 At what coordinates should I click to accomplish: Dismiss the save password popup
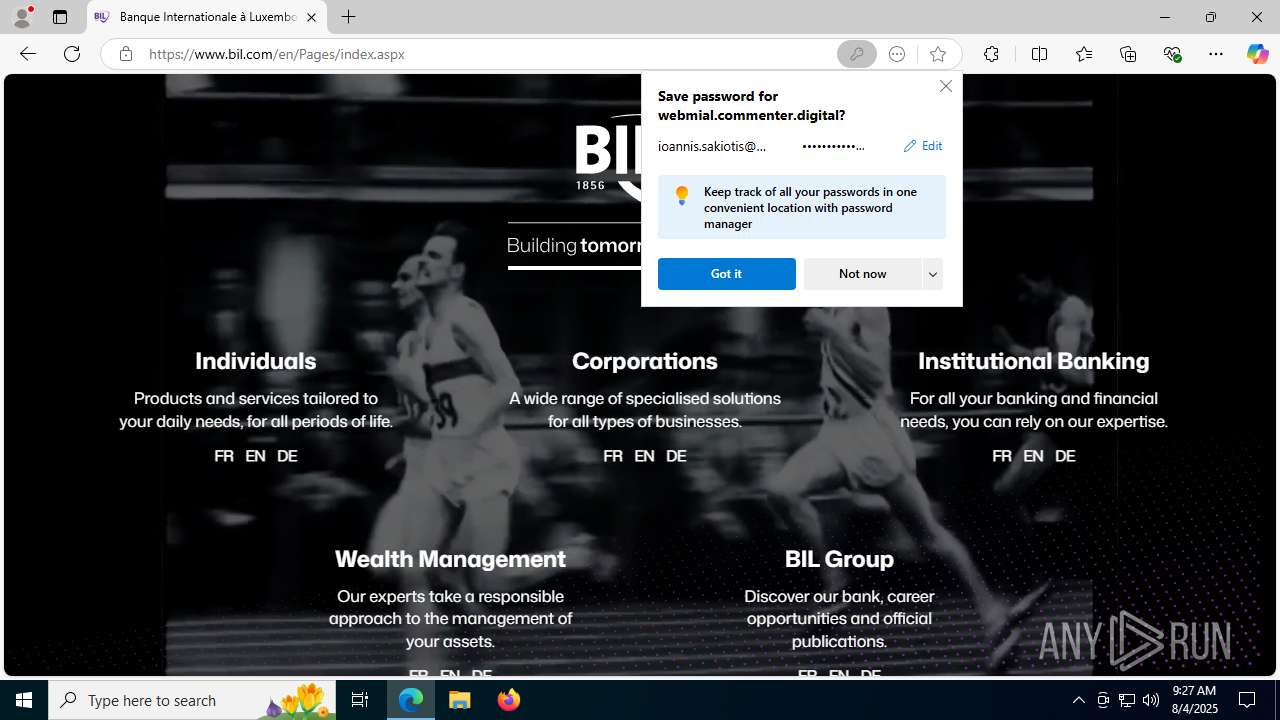pos(945,86)
